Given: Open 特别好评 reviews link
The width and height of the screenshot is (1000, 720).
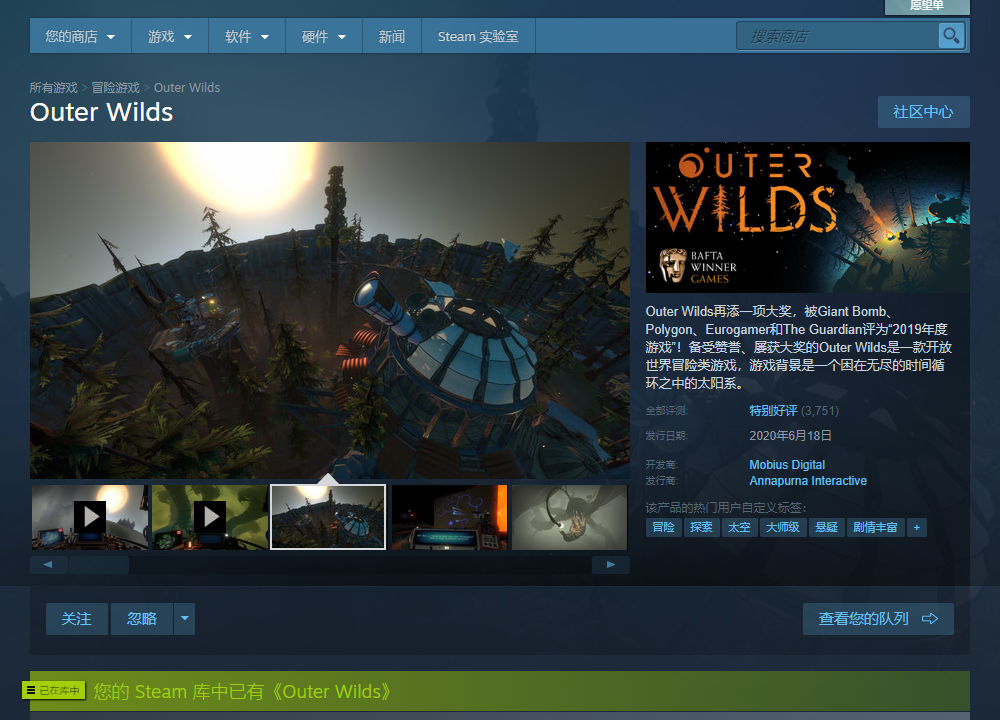Looking at the screenshot, I should point(773,411).
